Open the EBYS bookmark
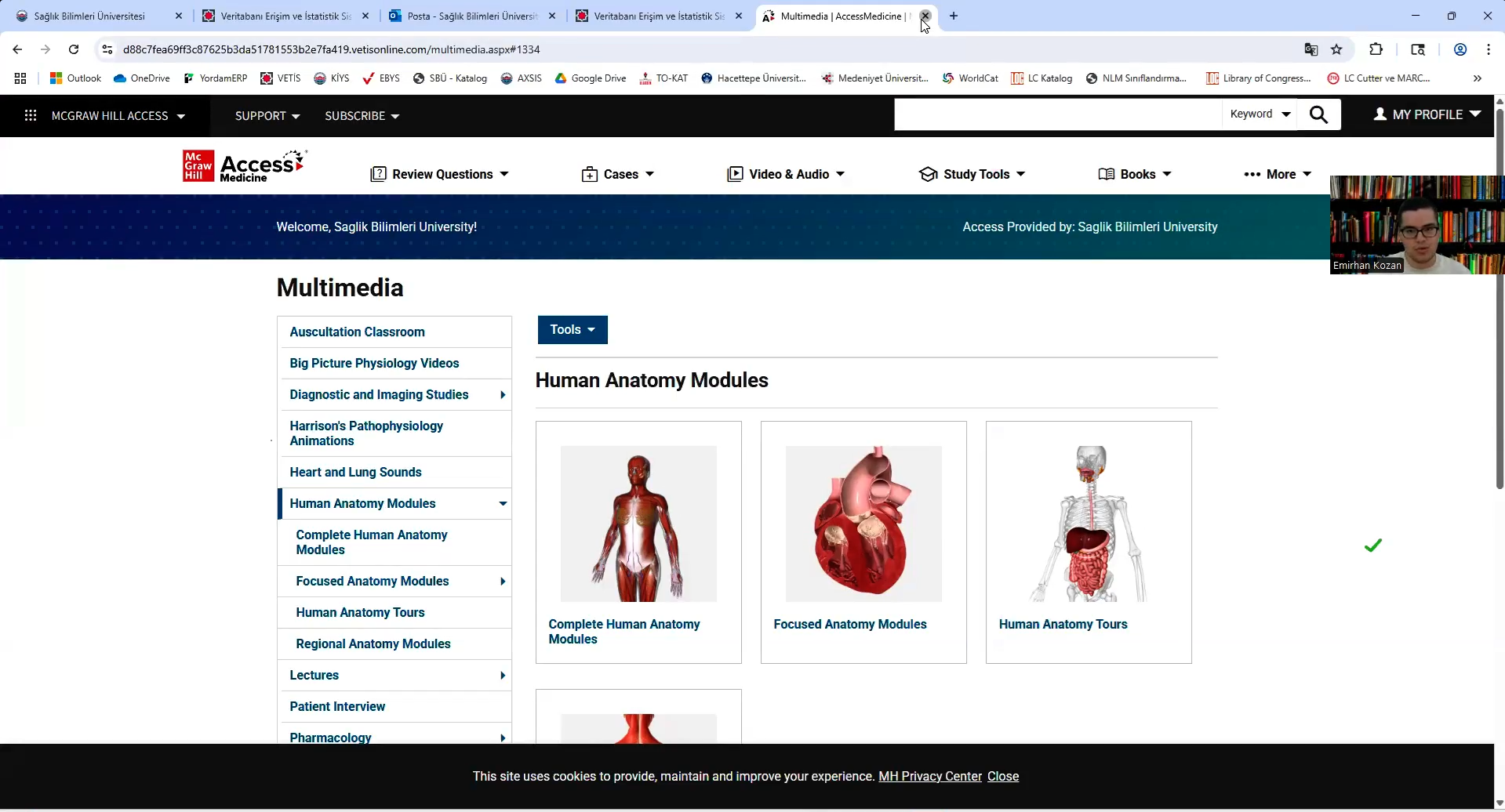Screen dimensions: 1505x812 coord(381,78)
